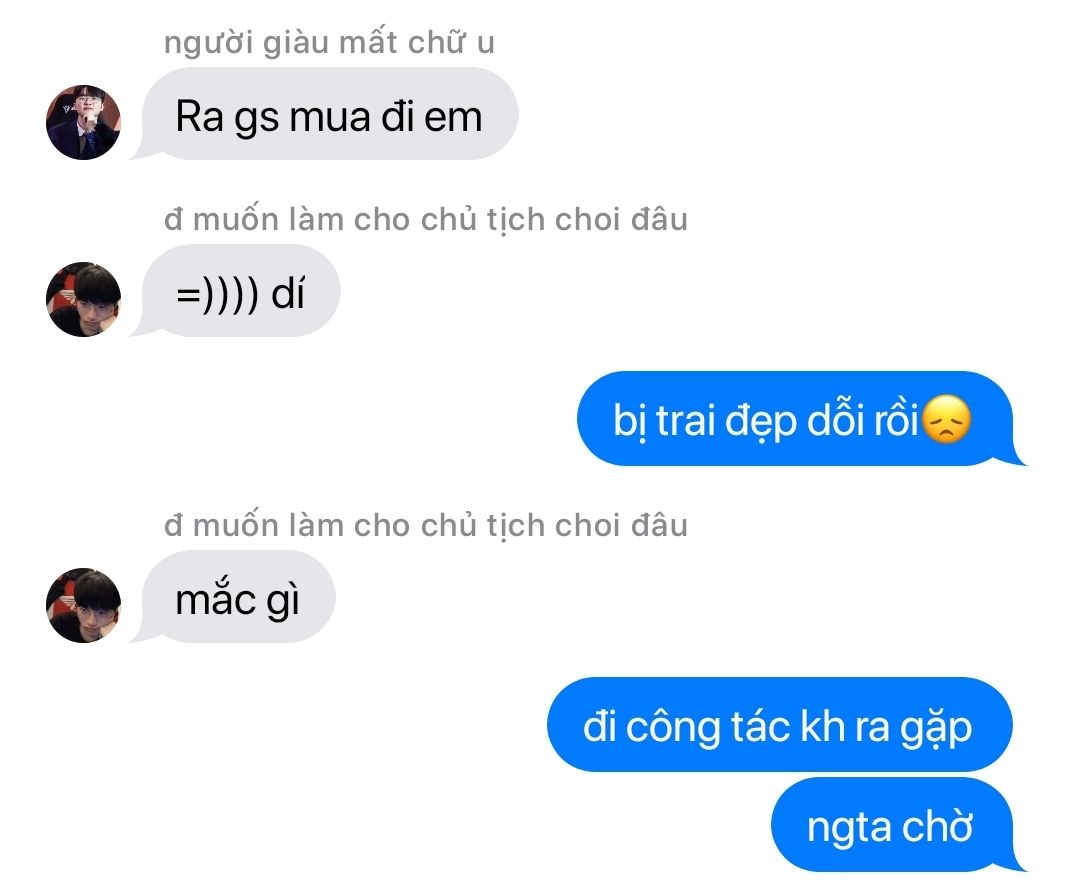The height and width of the screenshot is (896, 1080).
Task: Tap the avatar beside "=)))) dí" message
Action: click(83, 300)
